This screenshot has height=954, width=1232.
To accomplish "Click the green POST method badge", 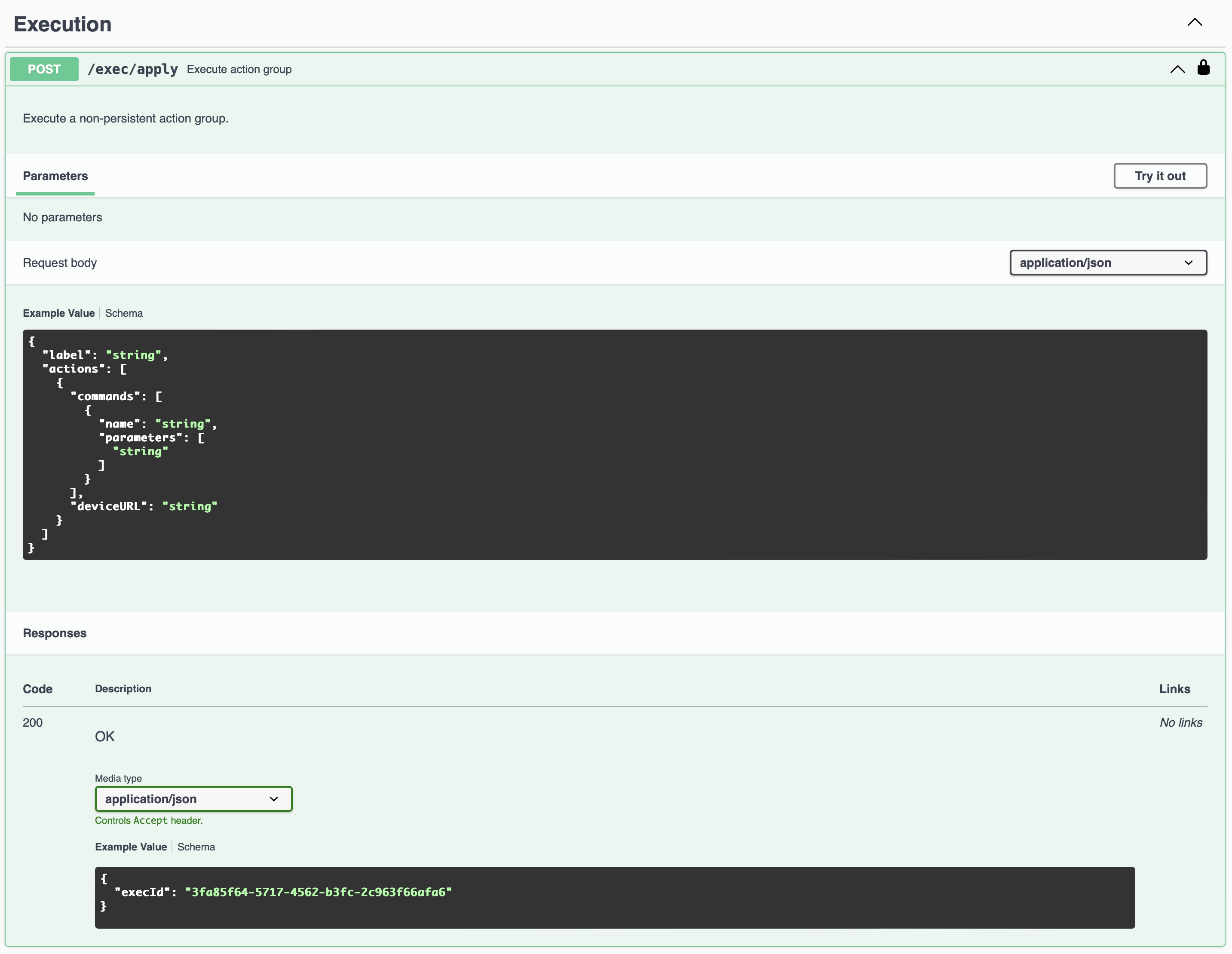I will [44, 69].
